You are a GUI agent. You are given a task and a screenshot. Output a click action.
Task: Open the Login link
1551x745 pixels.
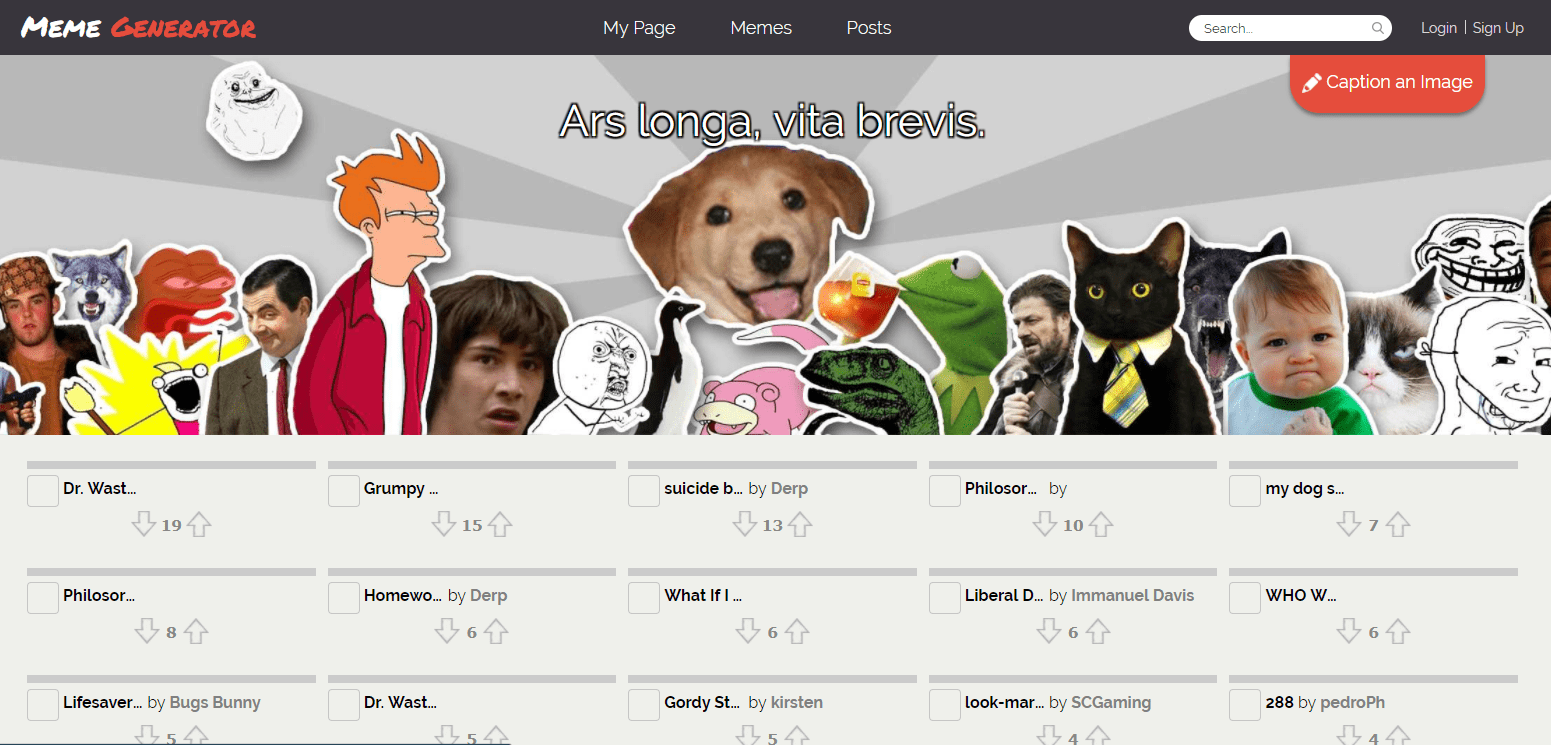click(1439, 28)
